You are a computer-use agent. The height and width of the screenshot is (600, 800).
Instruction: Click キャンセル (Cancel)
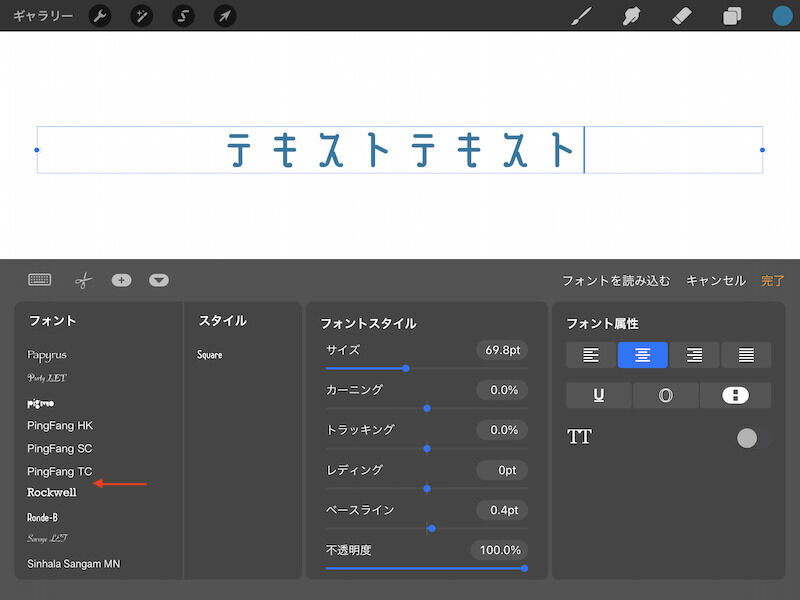click(716, 281)
